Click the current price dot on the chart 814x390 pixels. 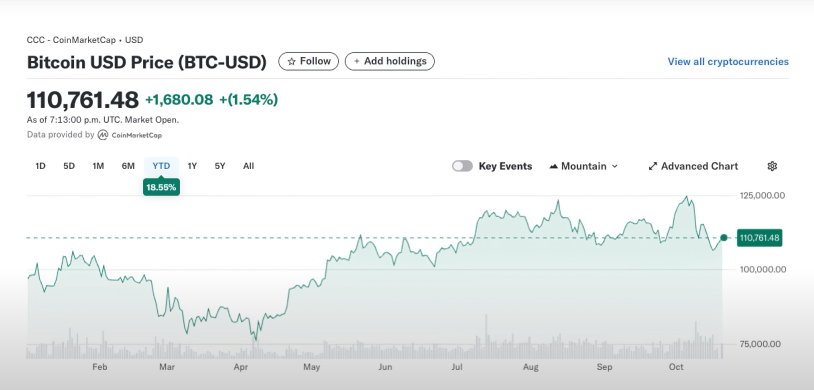coord(724,238)
